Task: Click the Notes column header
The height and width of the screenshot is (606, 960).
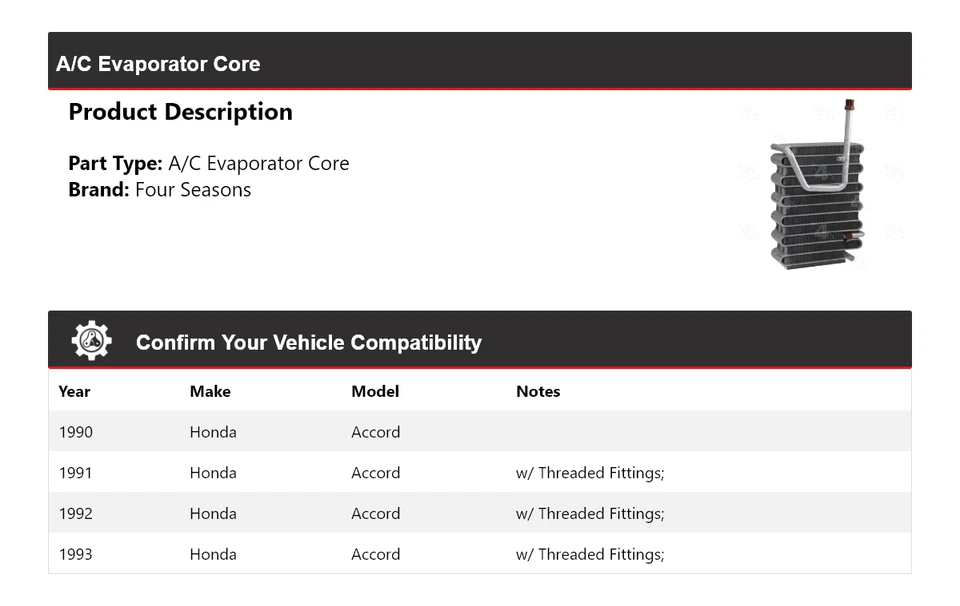Action: 538,391
